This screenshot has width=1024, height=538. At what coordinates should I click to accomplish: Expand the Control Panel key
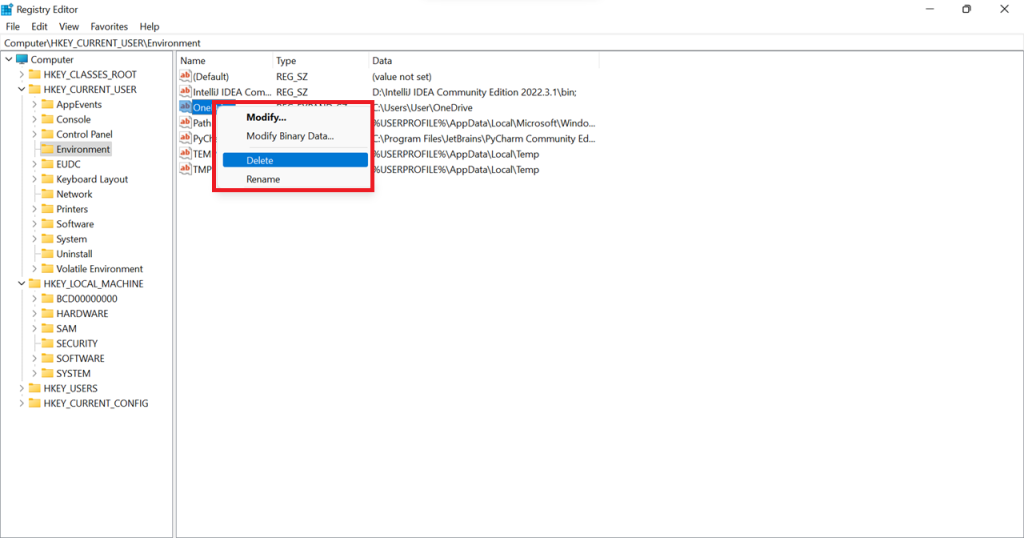point(34,134)
